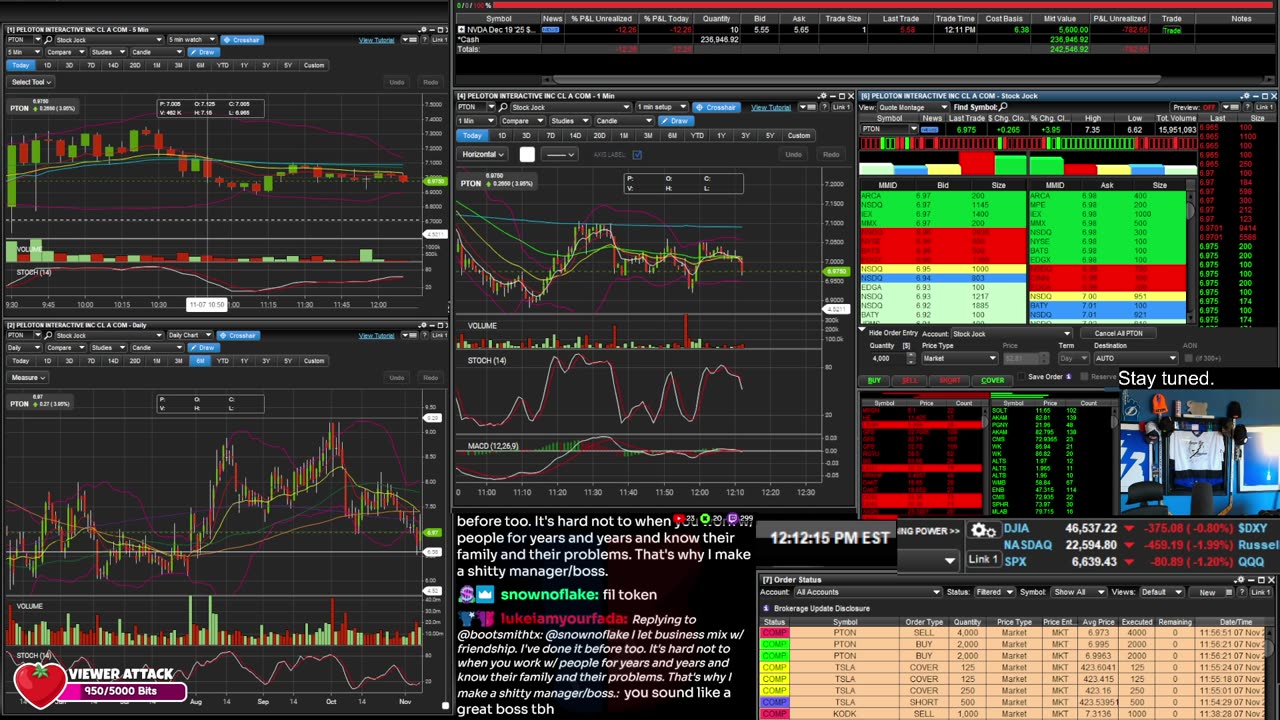Image resolution: width=1280 pixels, height=720 pixels.
Task: Open NVDA news icon in positions row
Action: (551, 30)
